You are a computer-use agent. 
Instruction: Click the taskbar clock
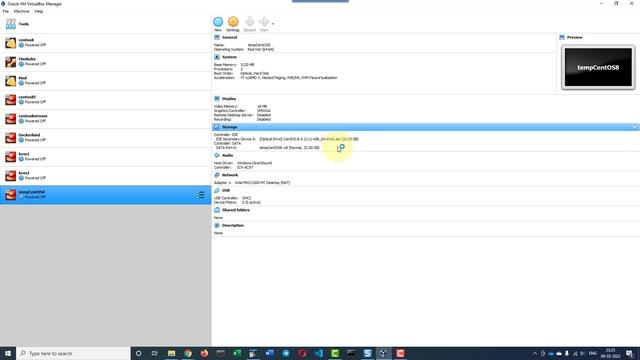(x=611, y=353)
